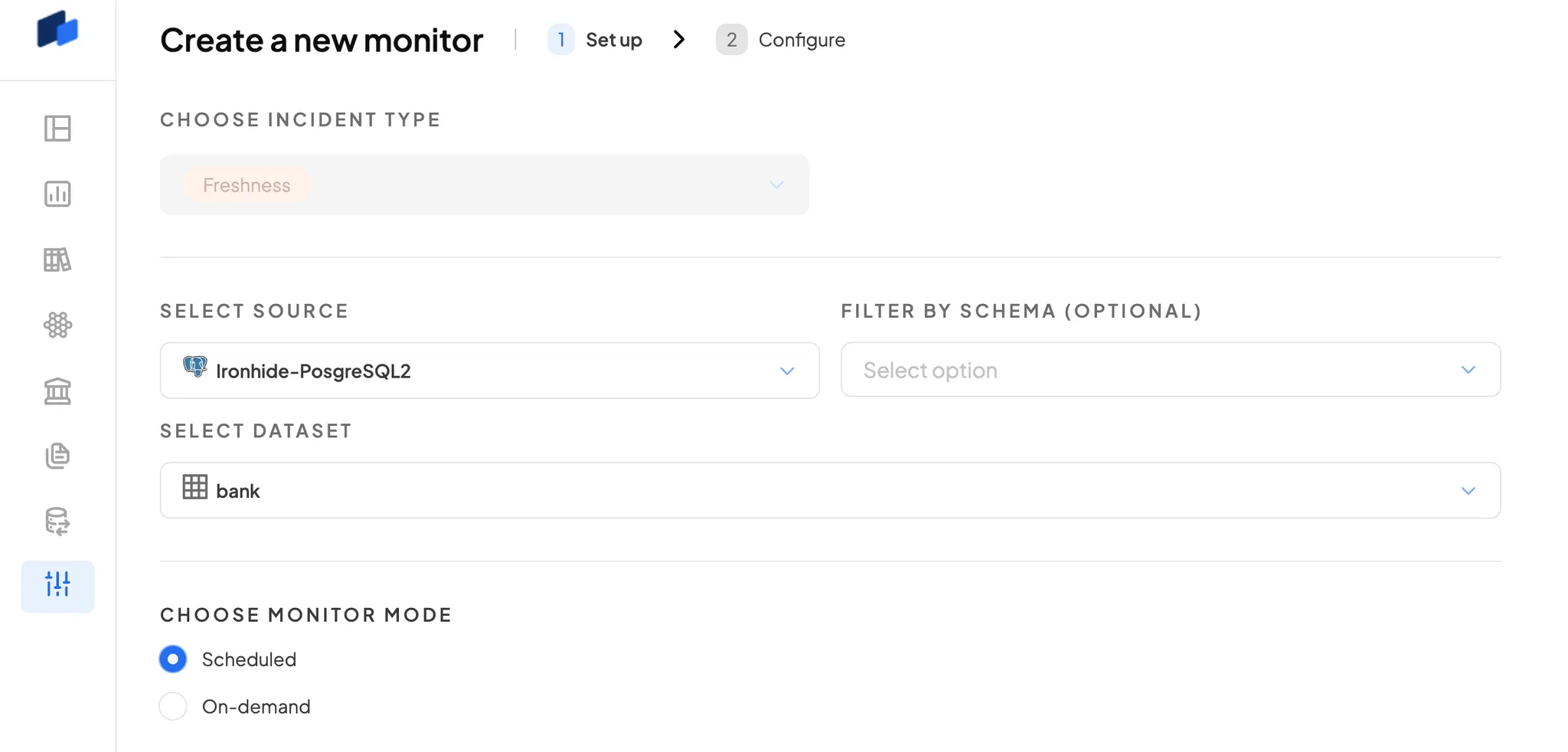The width and height of the screenshot is (1568, 752).
Task: Click the PostgreSQL elephant icon in source field
Action: [x=195, y=367]
